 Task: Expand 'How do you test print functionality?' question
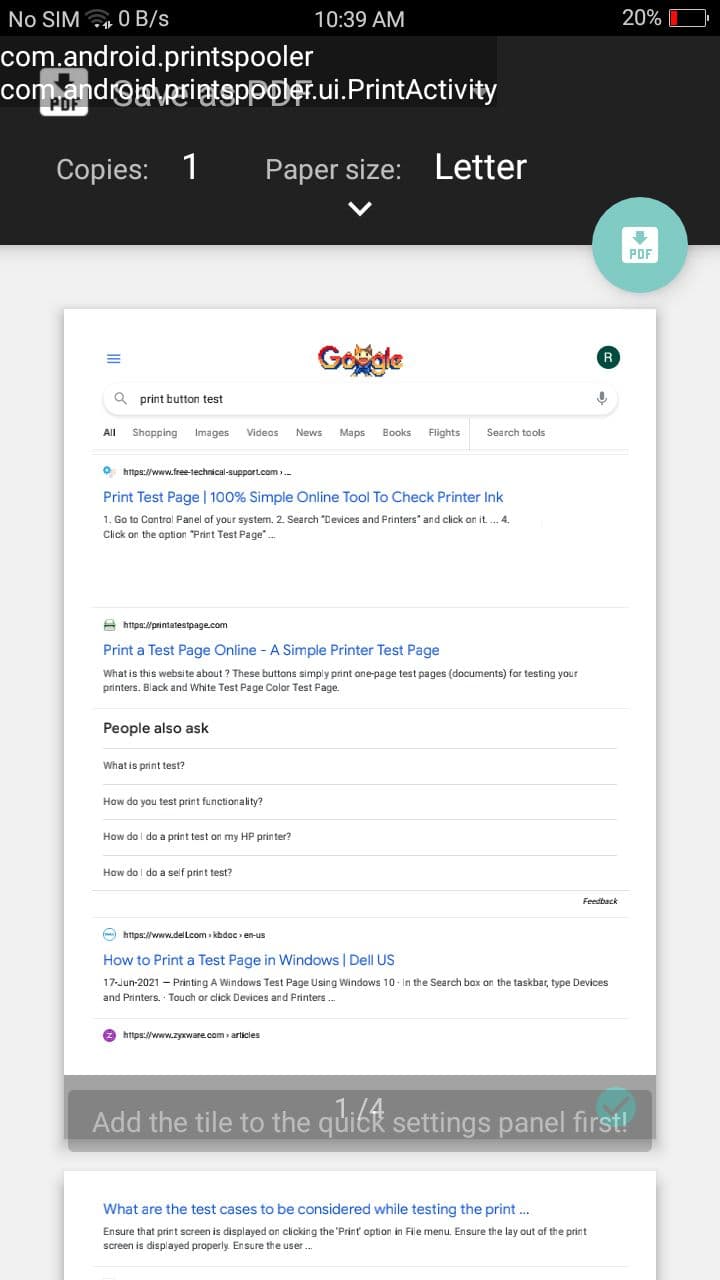tap(360, 802)
